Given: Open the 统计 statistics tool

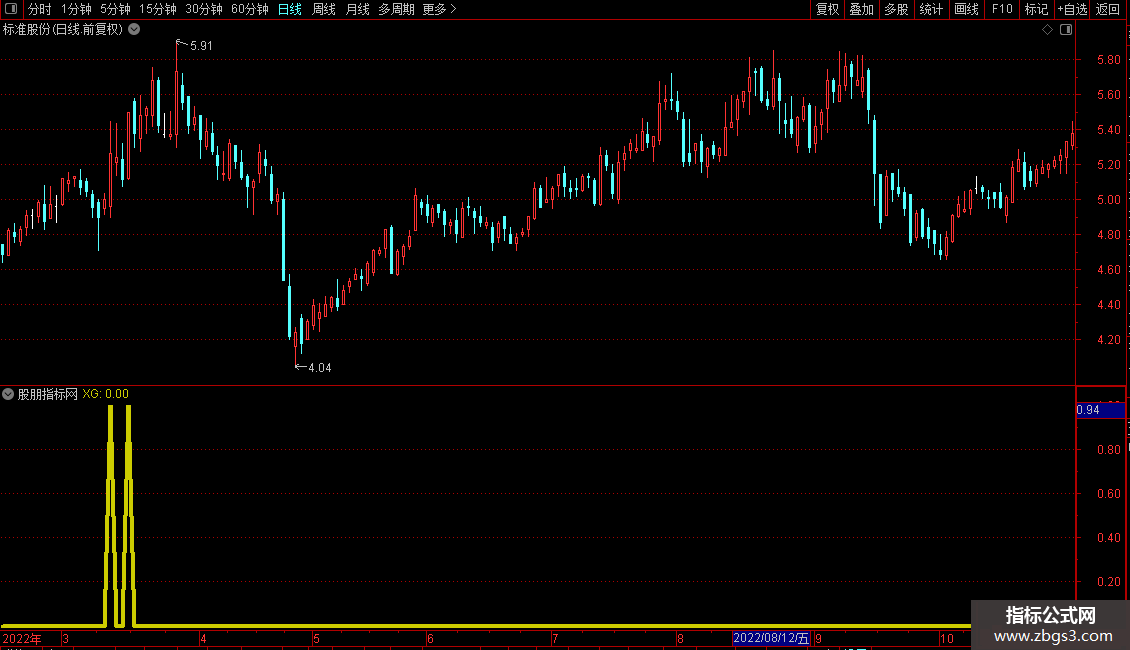Looking at the screenshot, I should [931, 9].
